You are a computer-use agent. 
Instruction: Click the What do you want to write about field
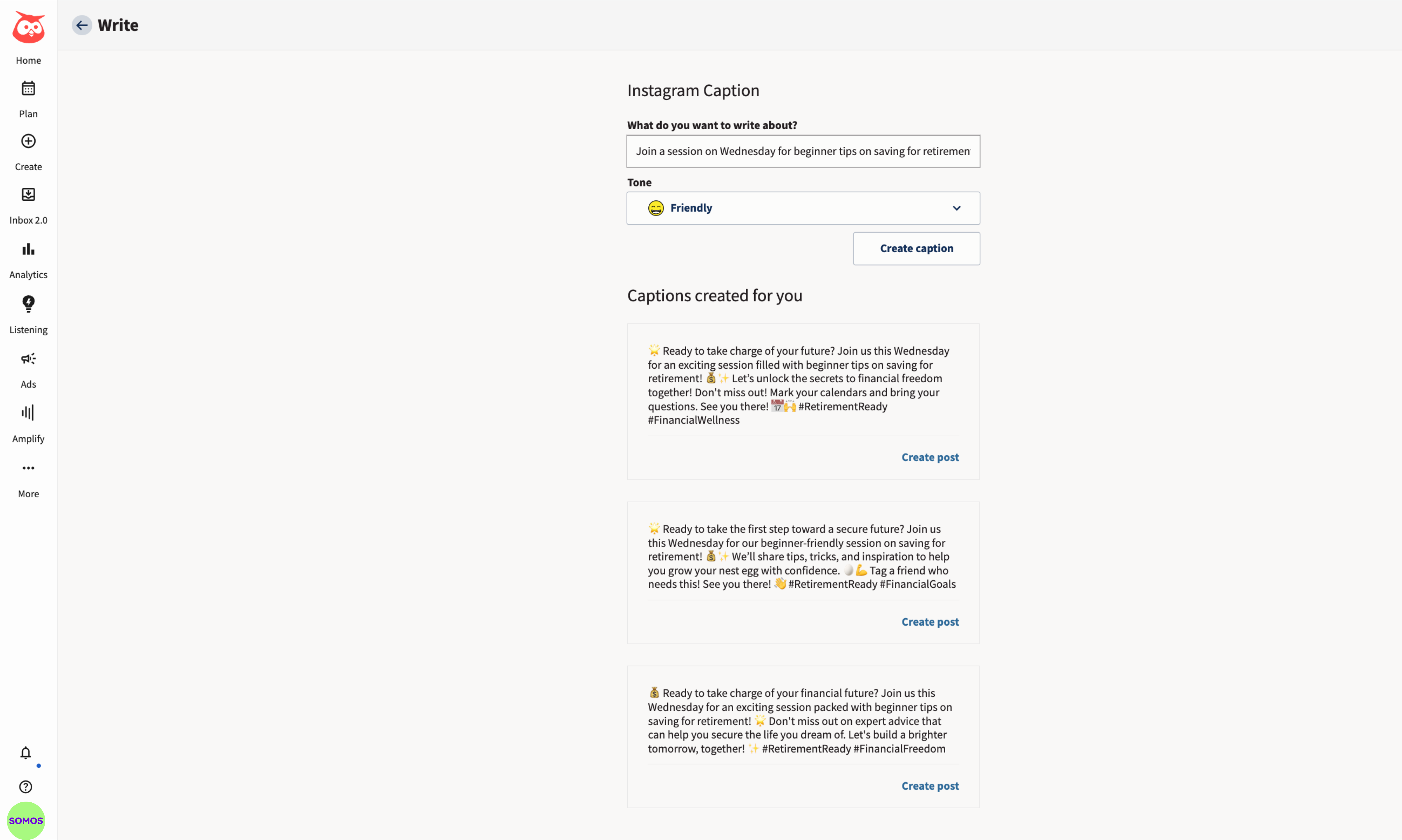point(802,151)
